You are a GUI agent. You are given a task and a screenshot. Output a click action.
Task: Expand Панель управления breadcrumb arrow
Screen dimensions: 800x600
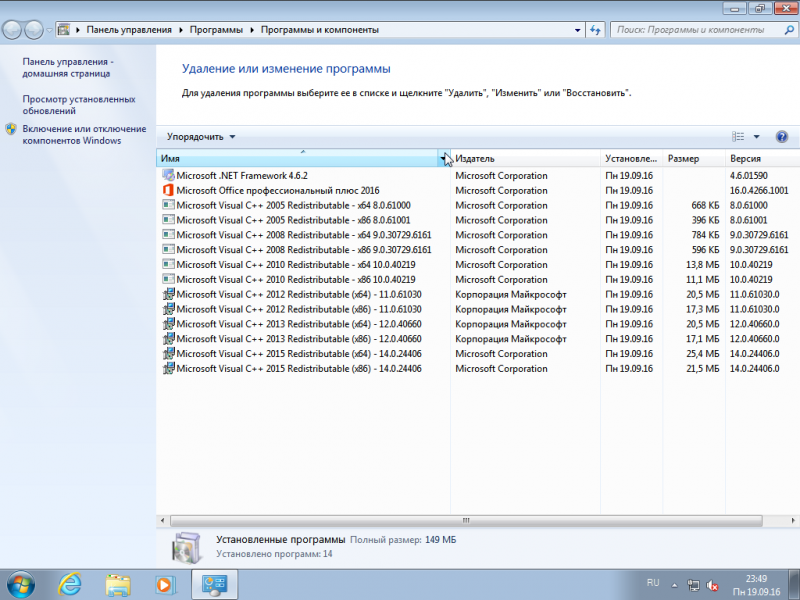181,30
